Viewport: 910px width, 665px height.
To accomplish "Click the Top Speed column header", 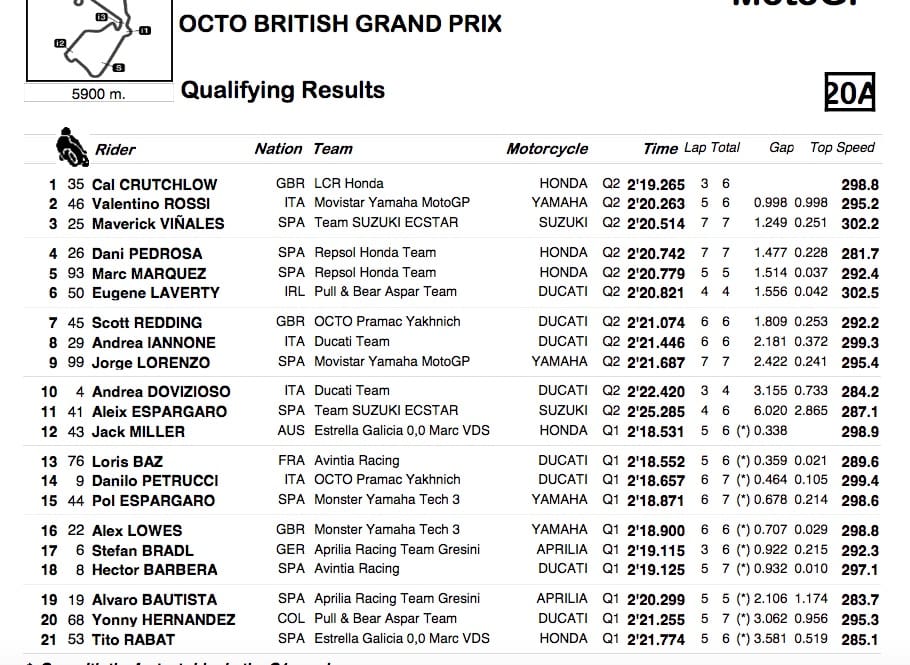I will tap(842, 148).
